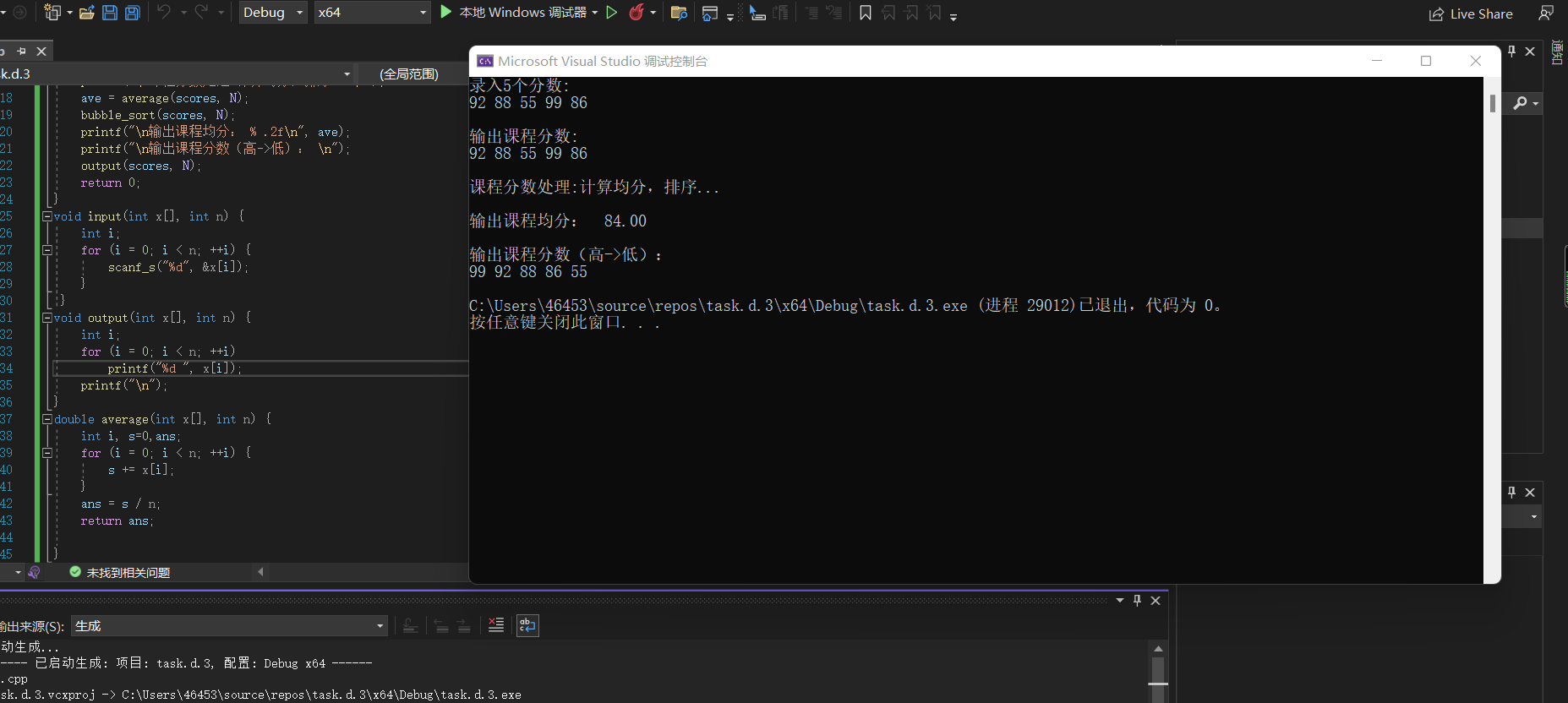This screenshot has width=1568, height=703.
Task: Click the Save All icon
Action: 133,13
